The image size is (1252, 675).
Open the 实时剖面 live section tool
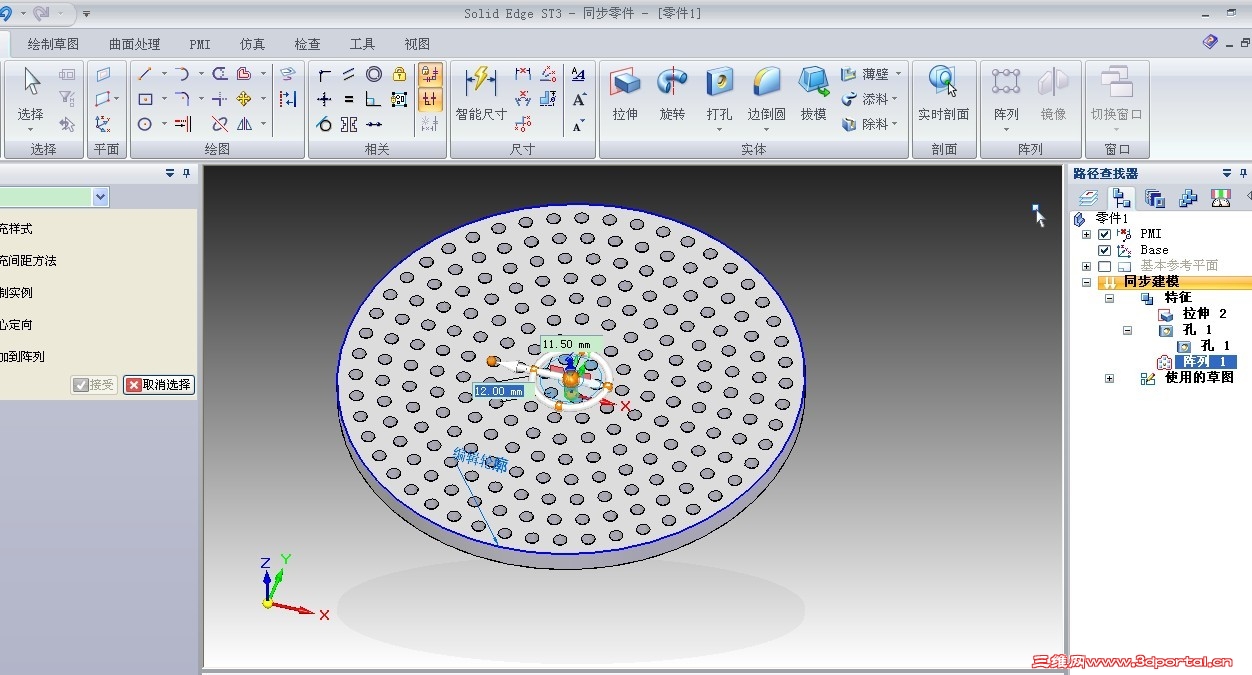[943, 95]
